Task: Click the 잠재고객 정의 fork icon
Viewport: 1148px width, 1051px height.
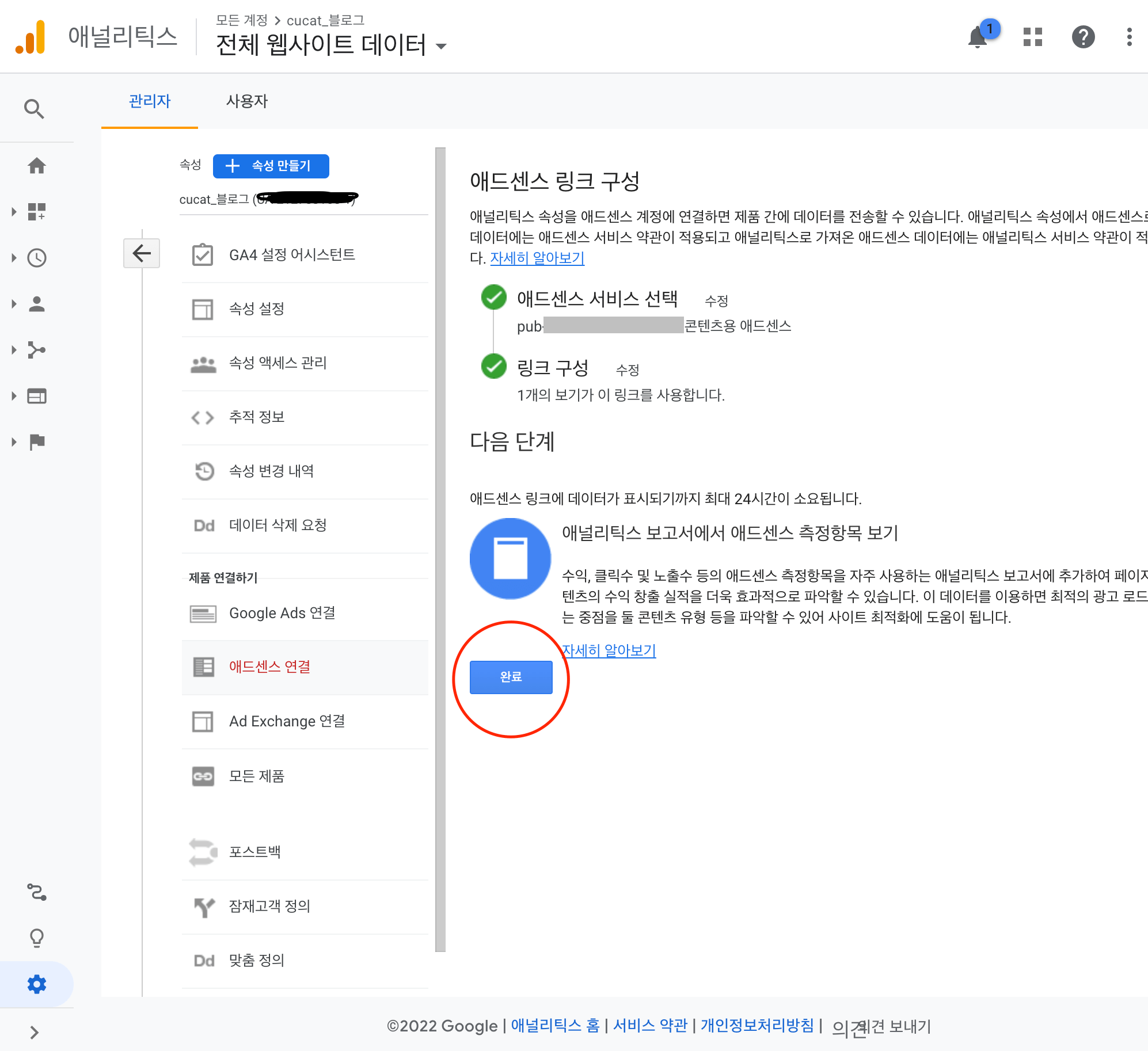Action: click(204, 907)
